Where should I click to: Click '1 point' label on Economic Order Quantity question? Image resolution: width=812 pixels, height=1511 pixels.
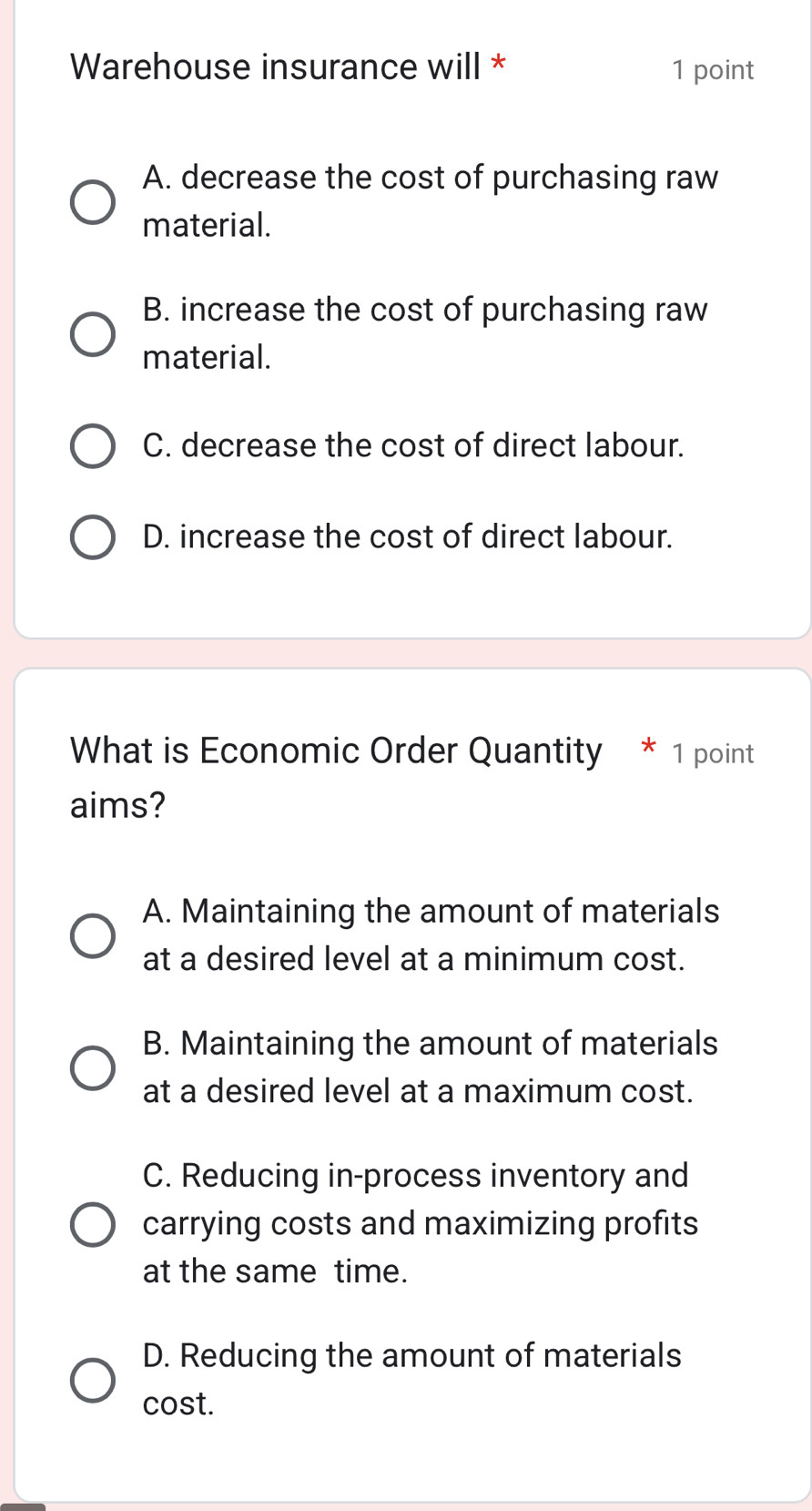(713, 754)
